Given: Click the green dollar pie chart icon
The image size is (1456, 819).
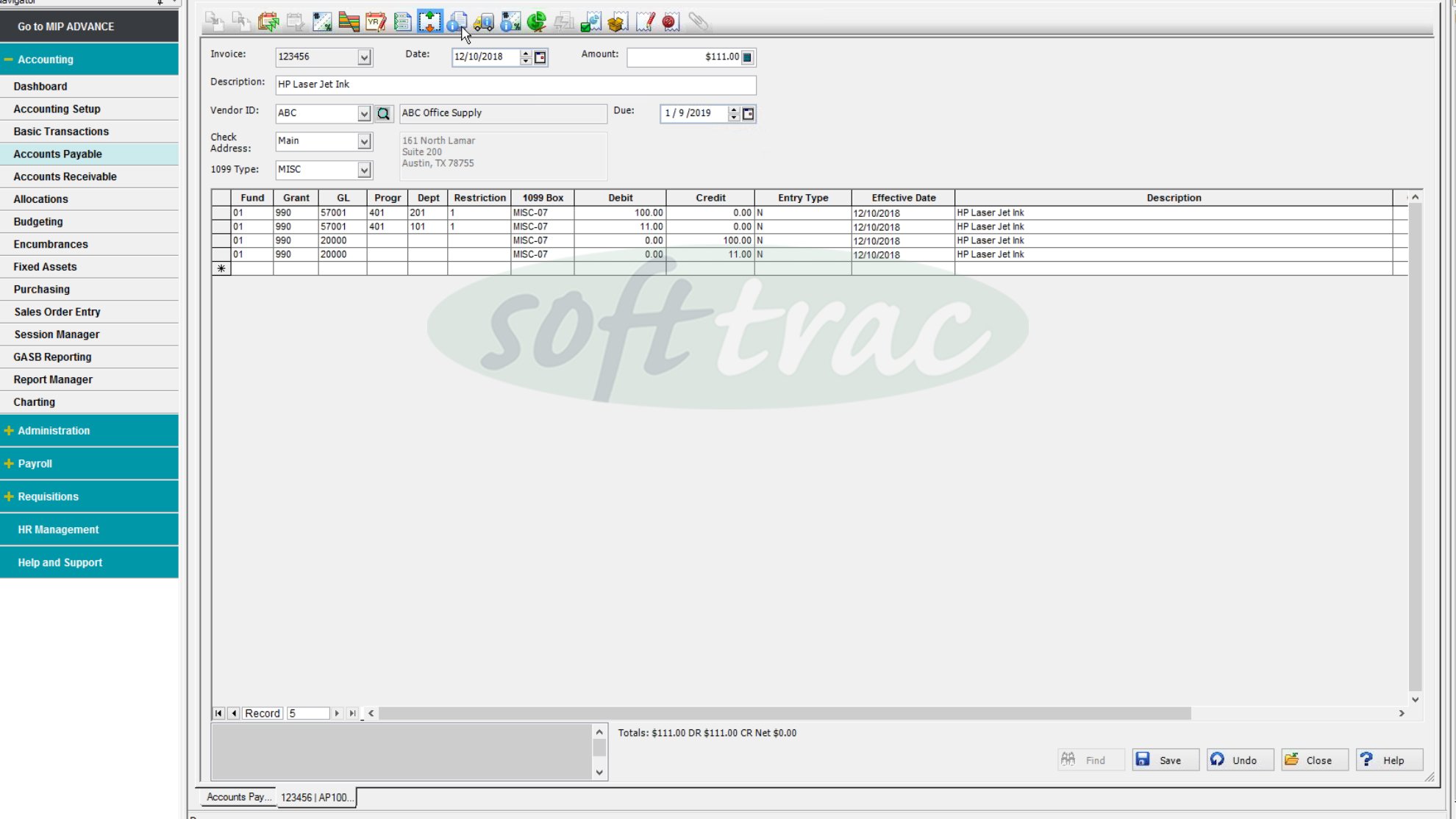Looking at the screenshot, I should [537, 22].
